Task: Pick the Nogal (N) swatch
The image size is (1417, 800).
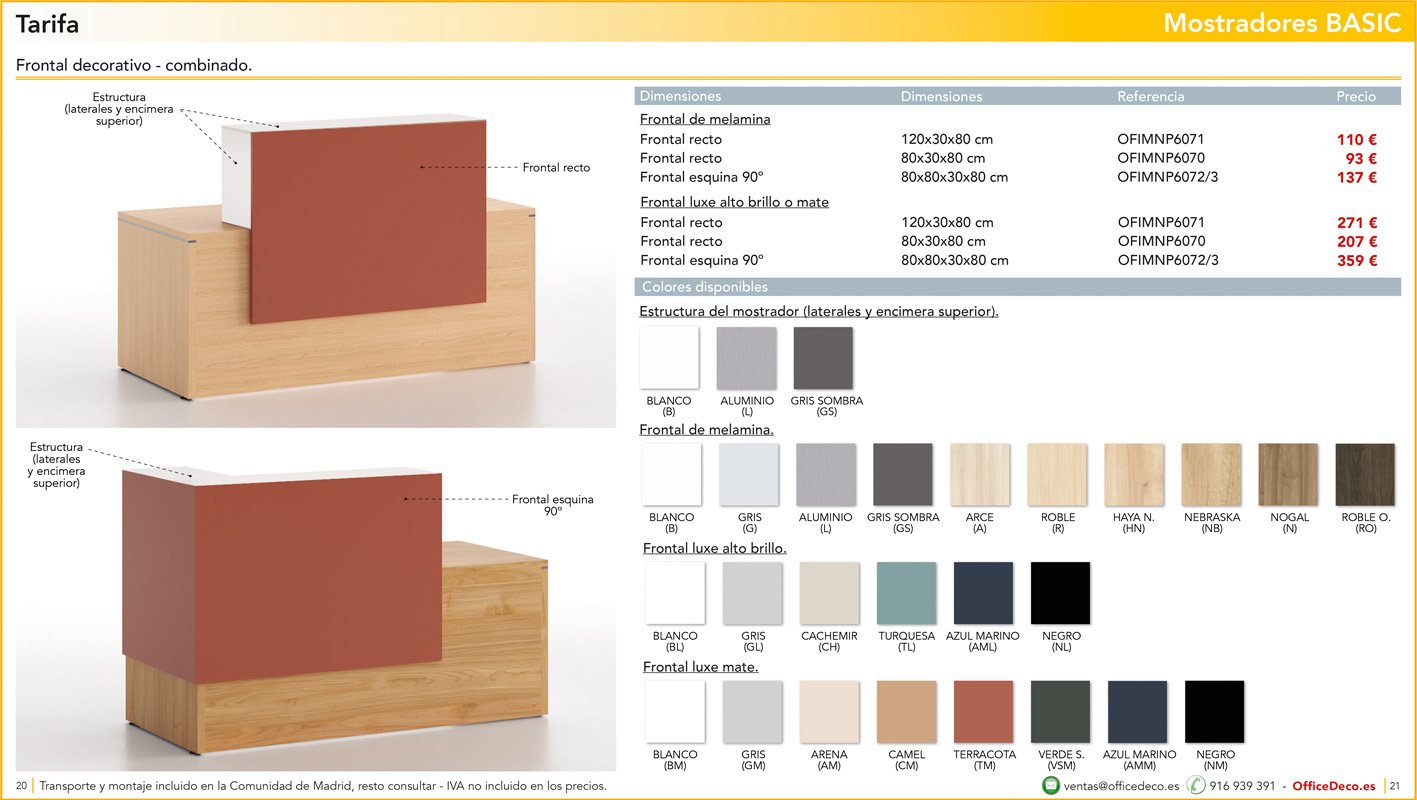Action: pyautogui.click(x=1288, y=475)
